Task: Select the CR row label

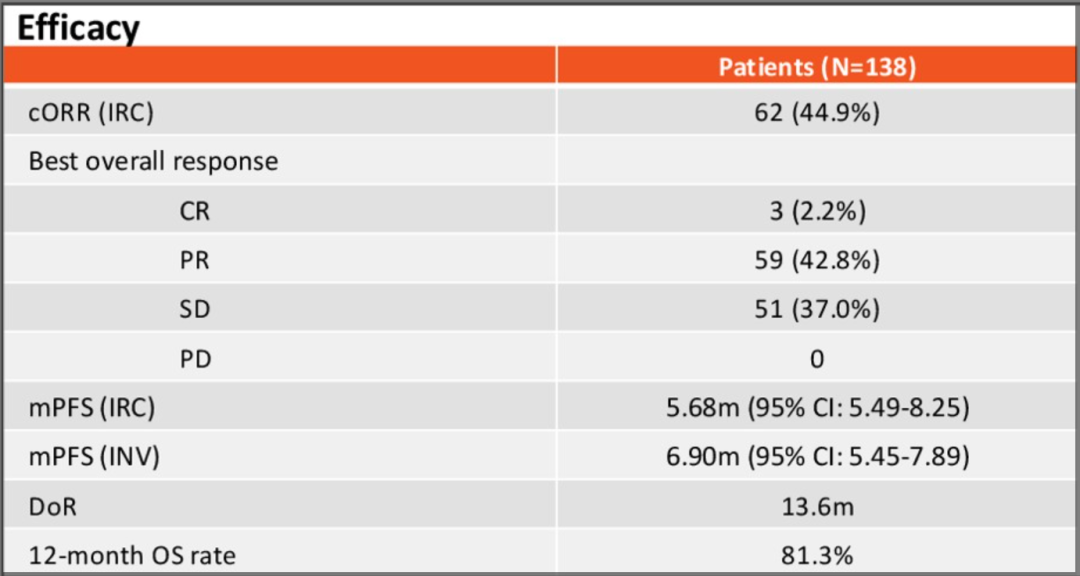Action: click(195, 211)
